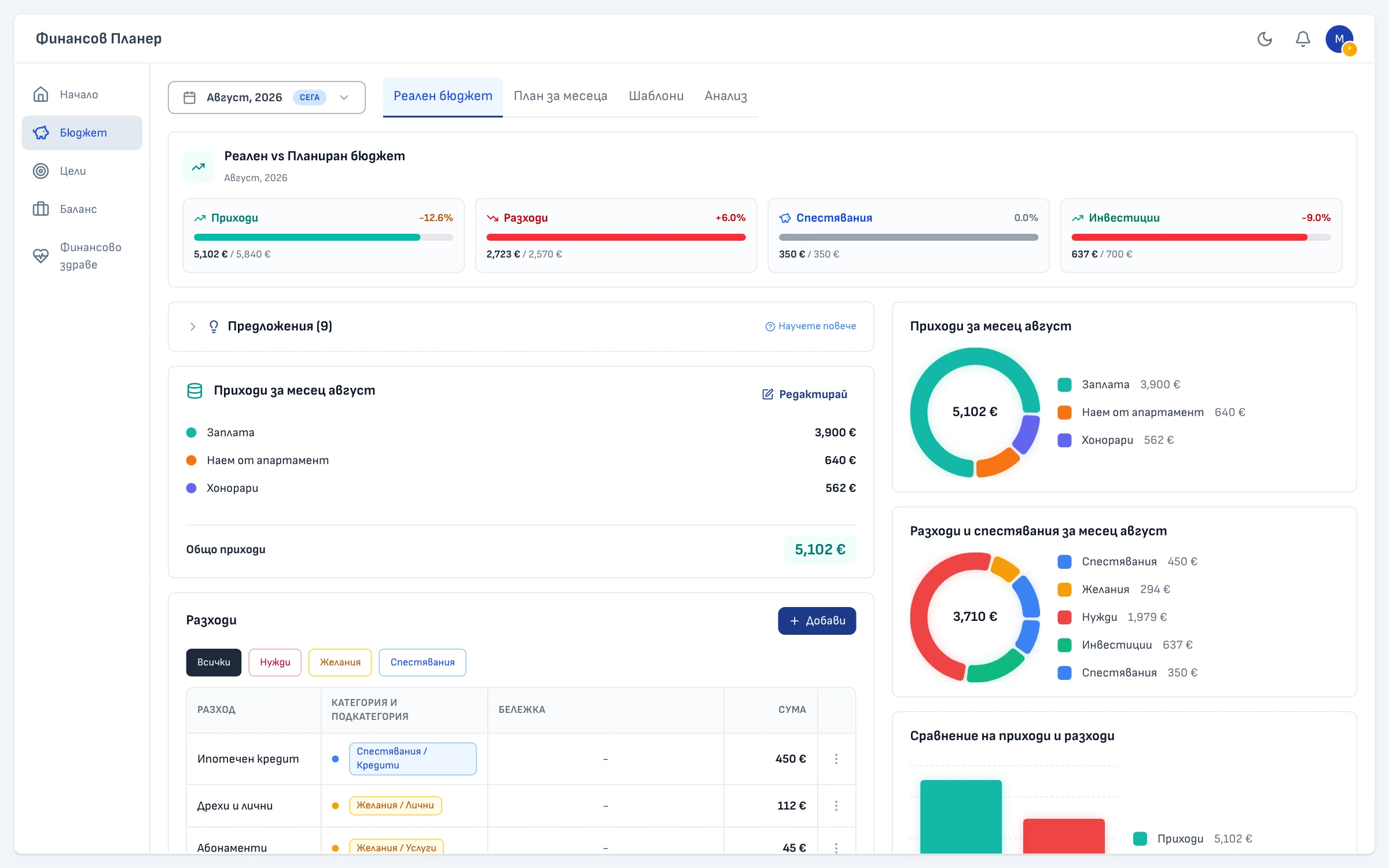Click the Нужди red legend swatch

pos(1064,617)
